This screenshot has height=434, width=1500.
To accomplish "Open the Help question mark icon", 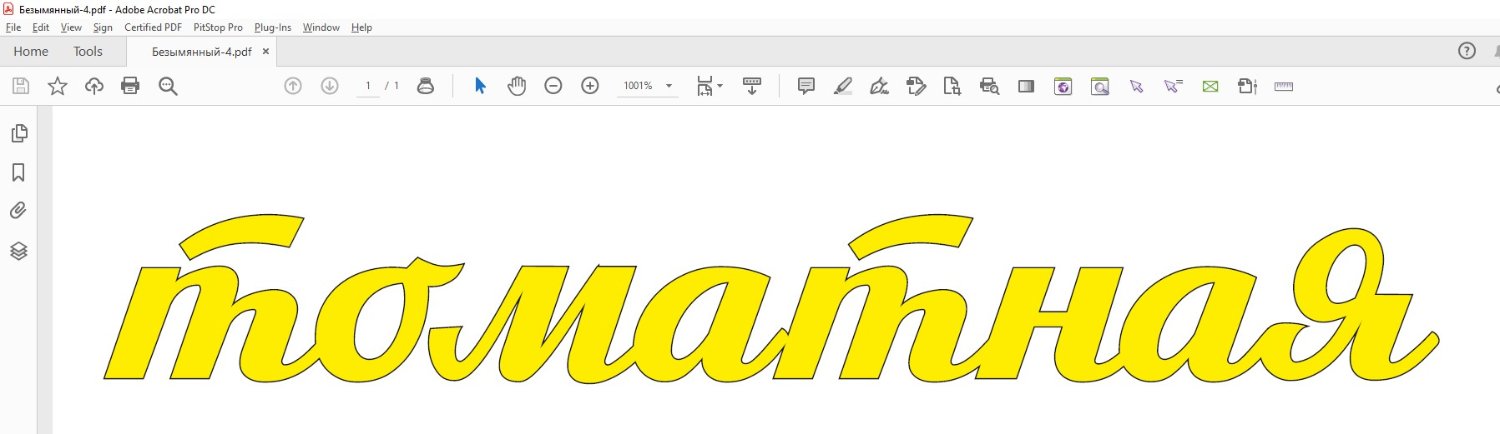I will pos(1467,51).
